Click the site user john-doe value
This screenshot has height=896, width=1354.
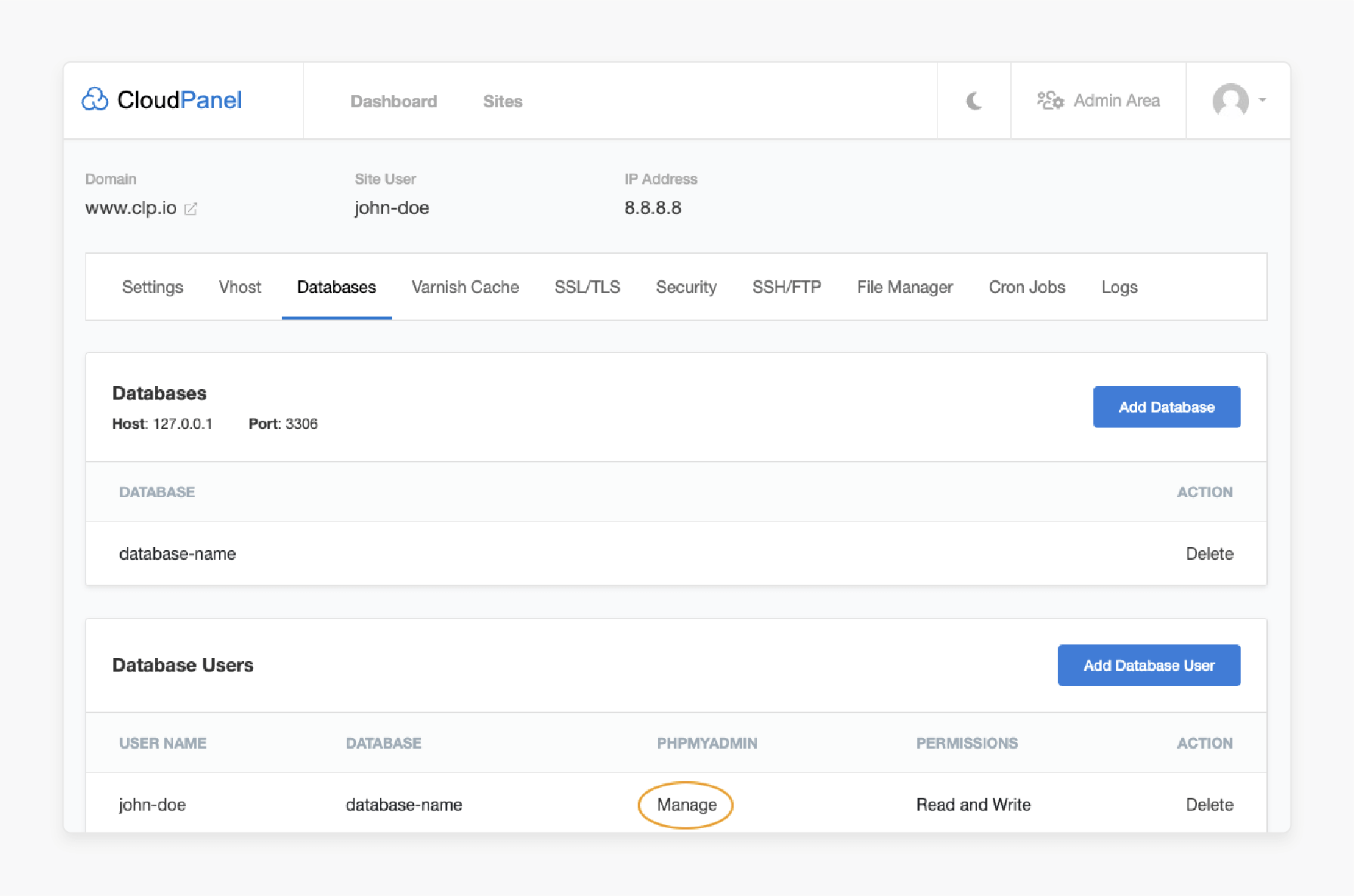click(391, 208)
